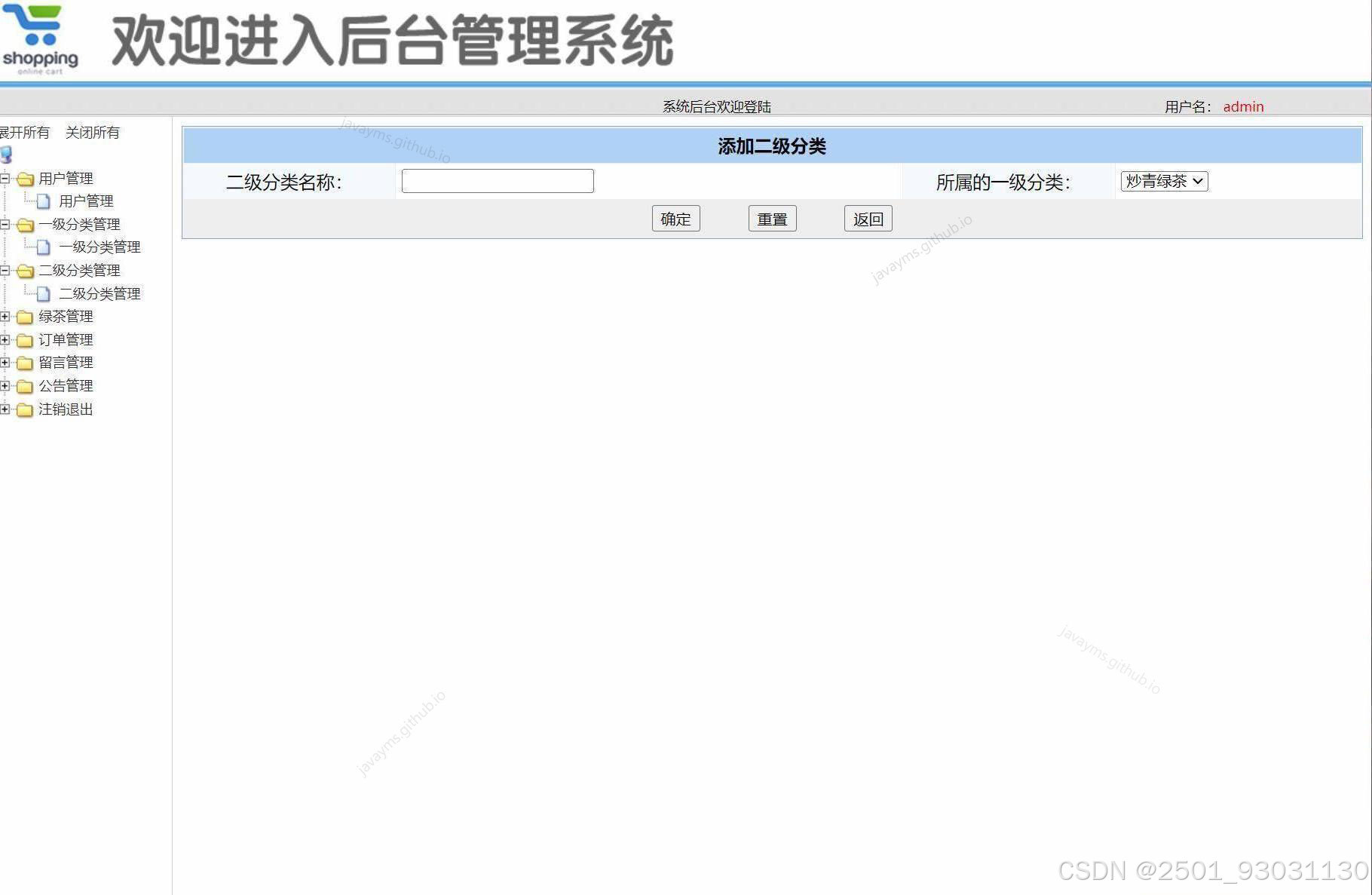This screenshot has width=1372, height=895.
Task: Select 留言管理 in the tree
Action: pos(66,363)
